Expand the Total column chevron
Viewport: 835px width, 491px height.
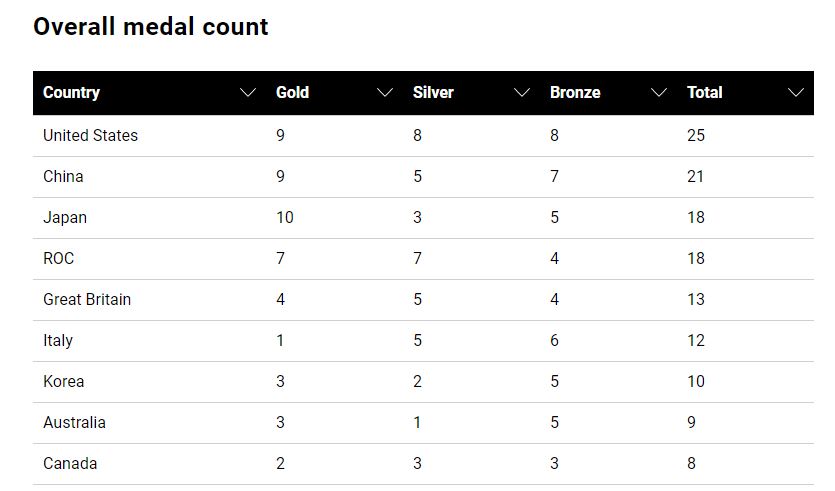tap(796, 93)
